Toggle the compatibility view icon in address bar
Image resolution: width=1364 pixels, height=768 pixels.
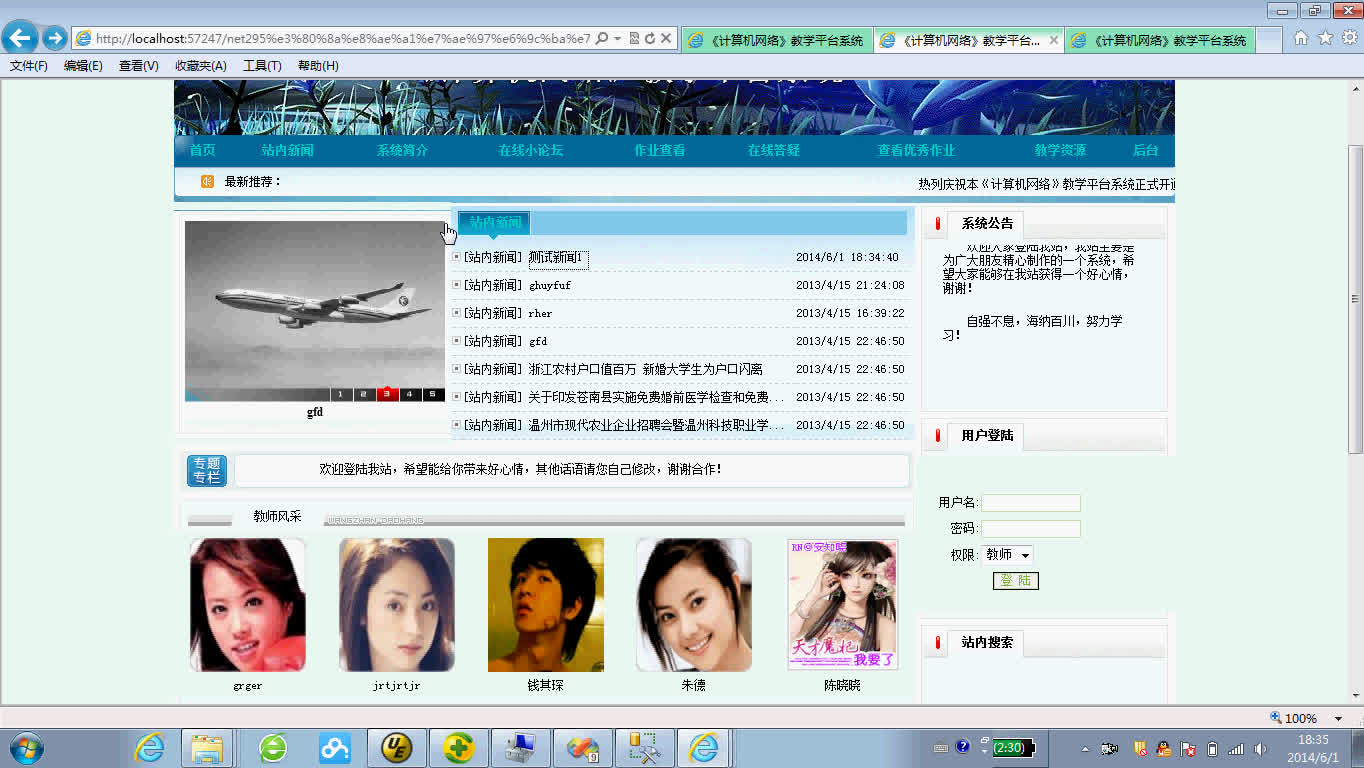(633, 39)
